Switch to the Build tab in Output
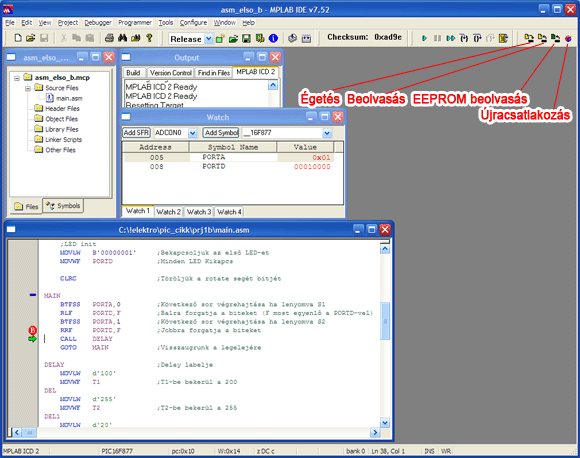The height and width of the screenshot is (458, 580). tap(133, 73)
